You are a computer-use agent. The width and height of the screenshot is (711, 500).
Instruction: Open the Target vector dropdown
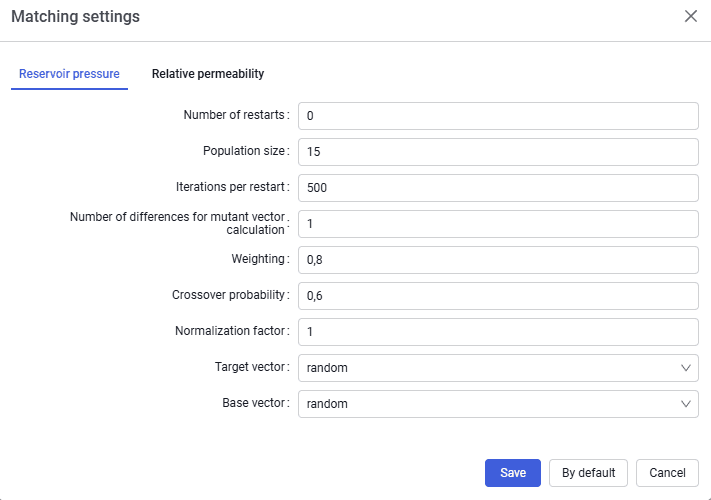(x=498, y=368)
